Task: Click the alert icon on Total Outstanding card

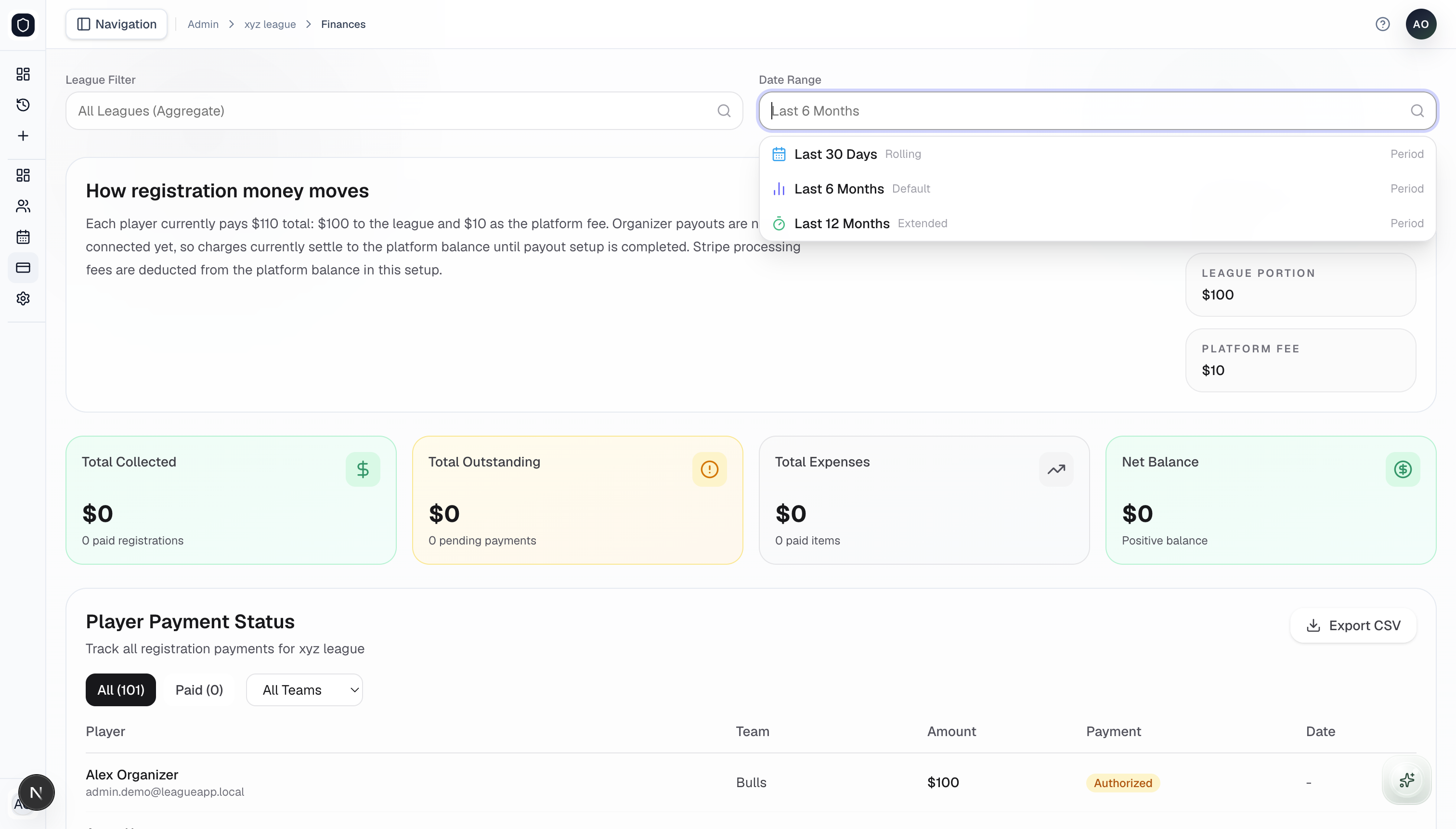Action: pos(710,469)
